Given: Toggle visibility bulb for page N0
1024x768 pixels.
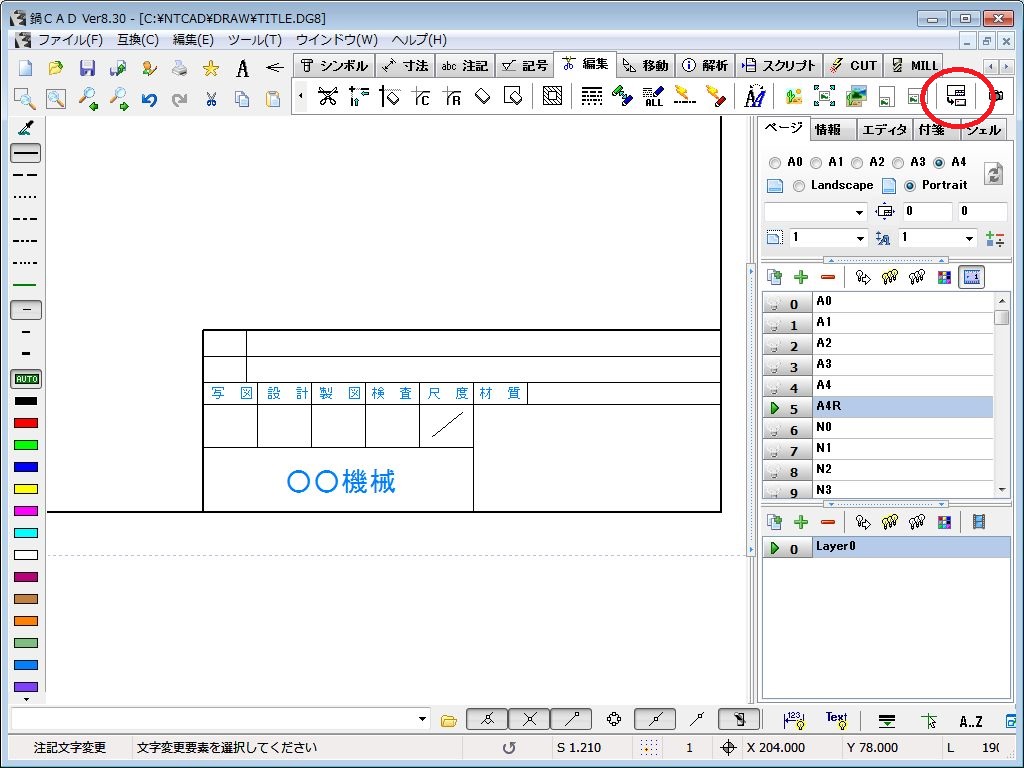Looking at the screenshot, I should point(774,430).
